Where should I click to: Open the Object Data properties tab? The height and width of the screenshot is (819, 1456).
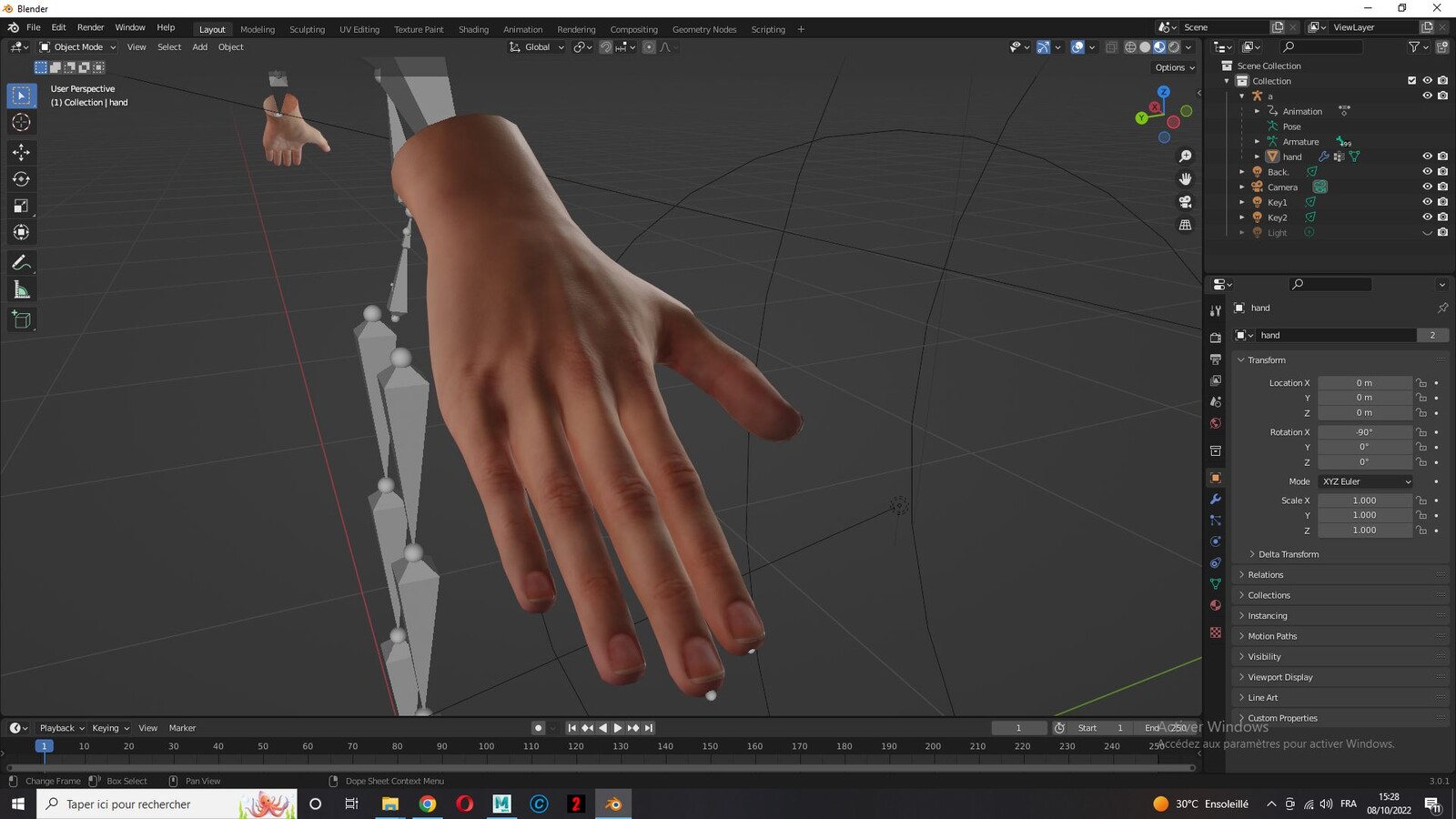click(x=1216, y=584)
